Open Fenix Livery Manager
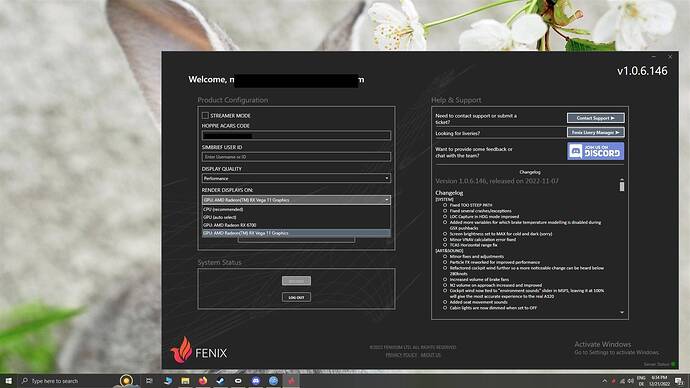The image size is (690, 388). pos(595,132)
